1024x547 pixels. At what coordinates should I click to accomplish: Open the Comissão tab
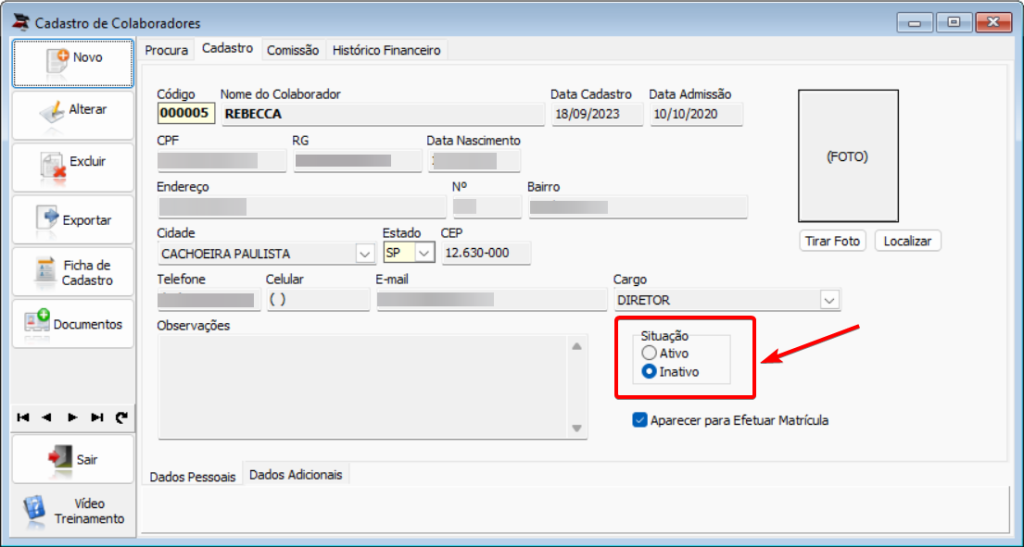point(293,50)
